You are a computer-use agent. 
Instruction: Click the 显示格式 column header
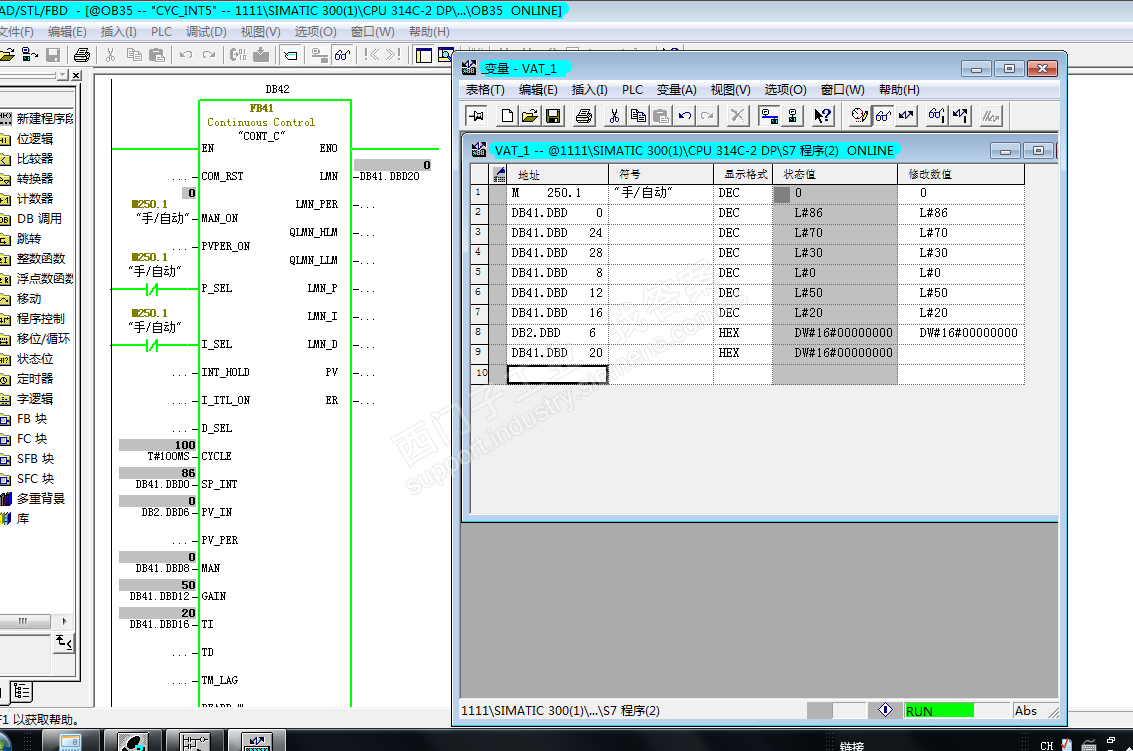(743, 174)
